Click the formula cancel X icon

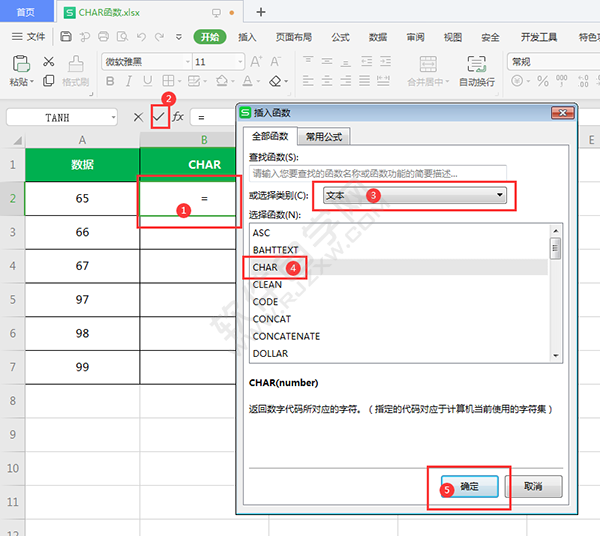pos(138,117)
